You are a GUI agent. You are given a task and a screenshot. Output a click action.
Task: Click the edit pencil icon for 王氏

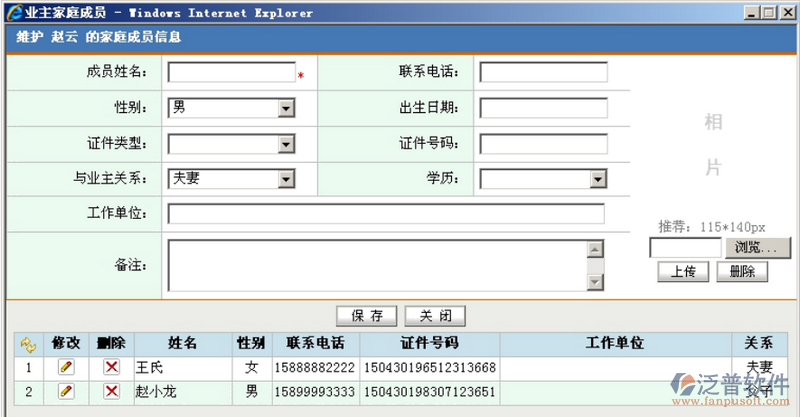67,367
